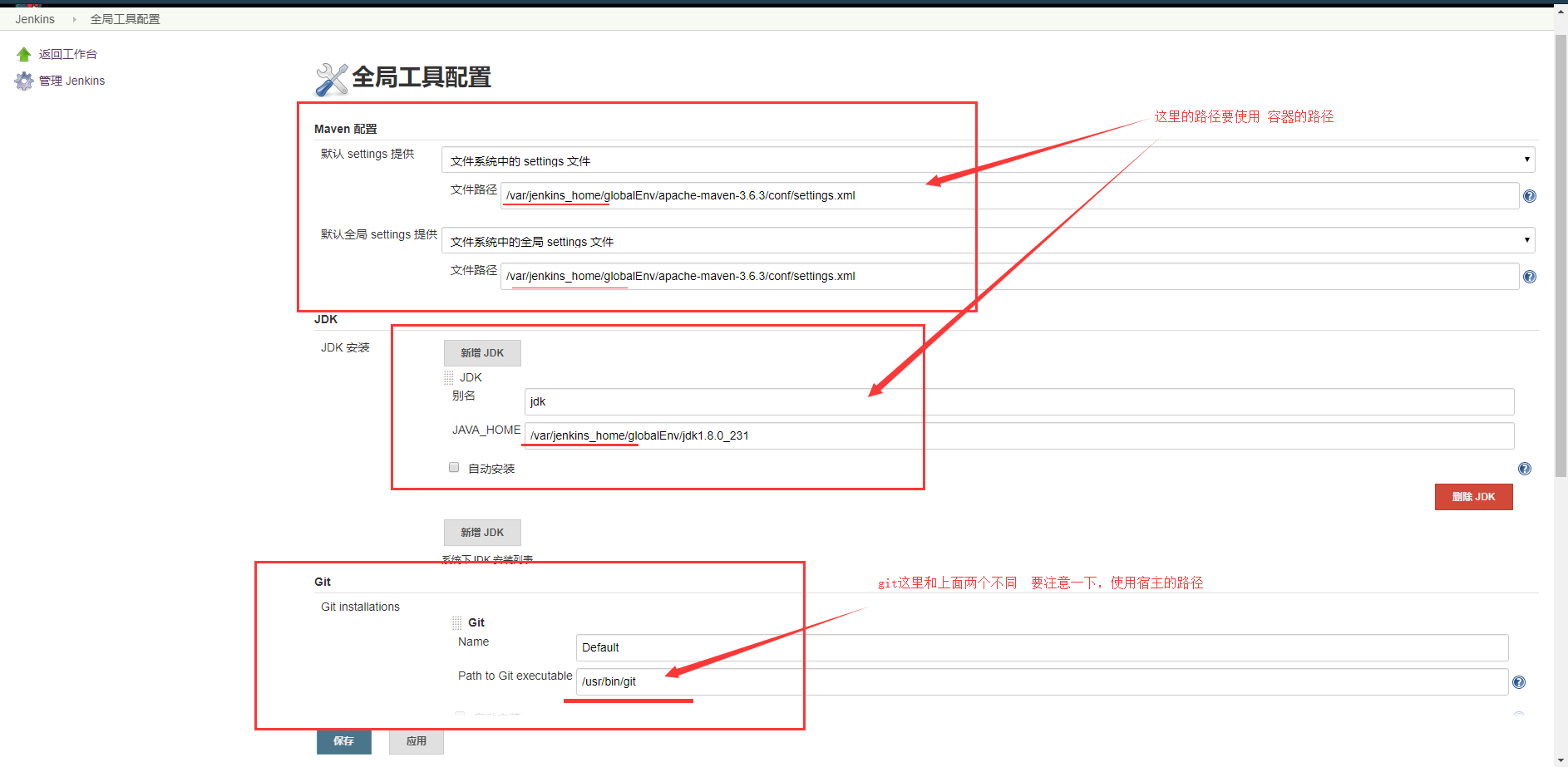Image resolution: width=1568 pixels, height=767 pixels.
Task: Enable 自动安装 for the JDK installation
Action: (x=454, y=466)
